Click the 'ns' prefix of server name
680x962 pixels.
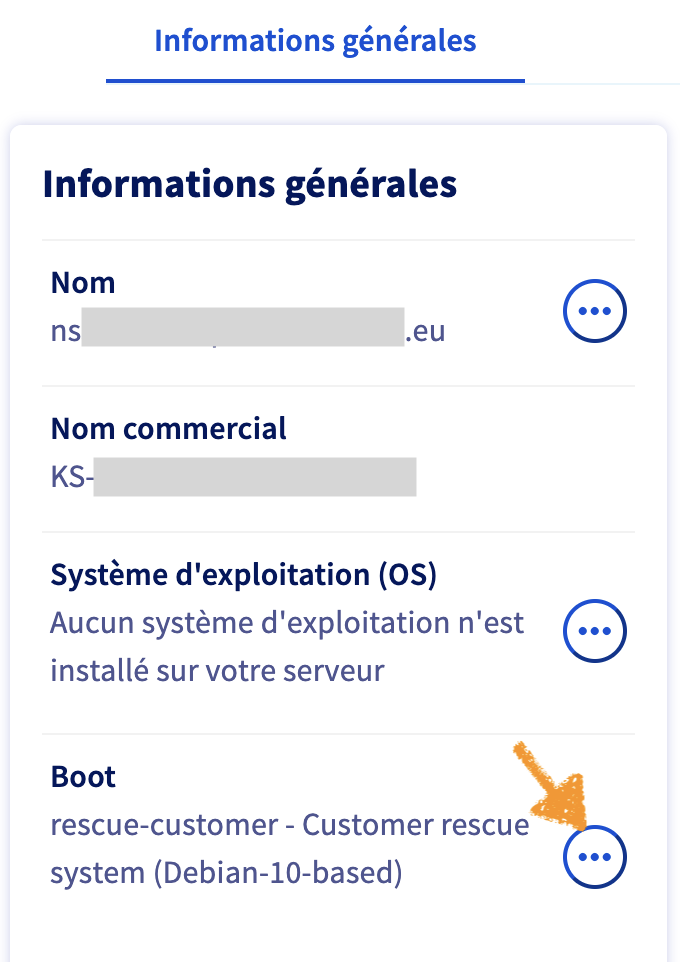pos(65,332)
